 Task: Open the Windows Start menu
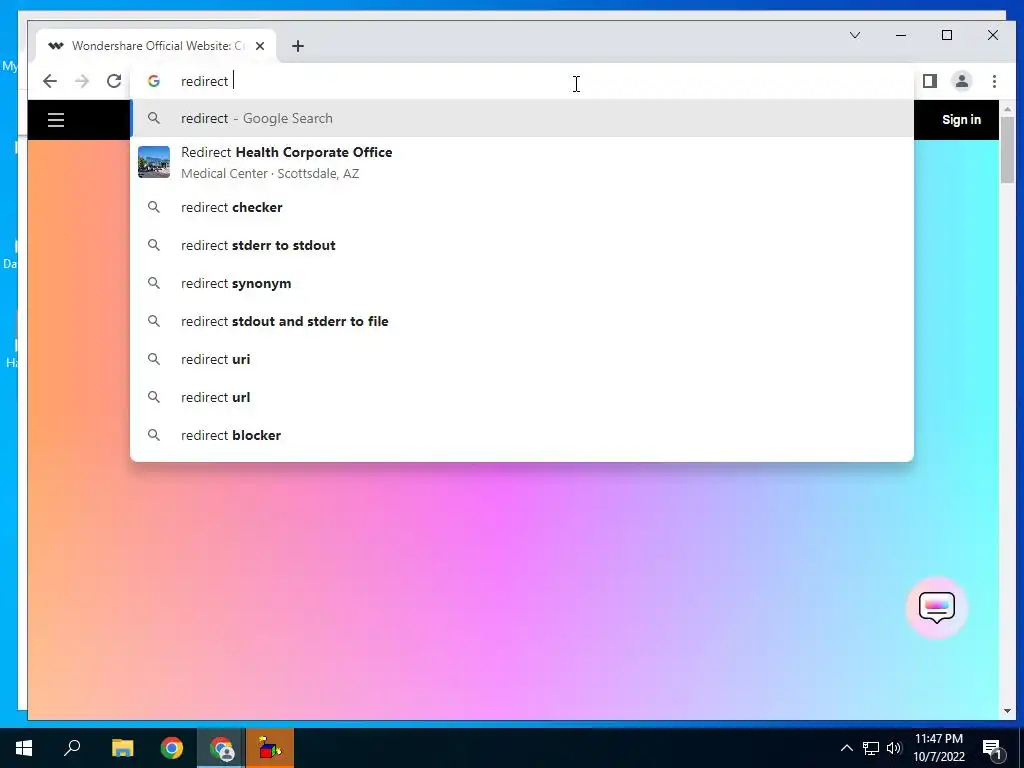[x=24, y=748]
